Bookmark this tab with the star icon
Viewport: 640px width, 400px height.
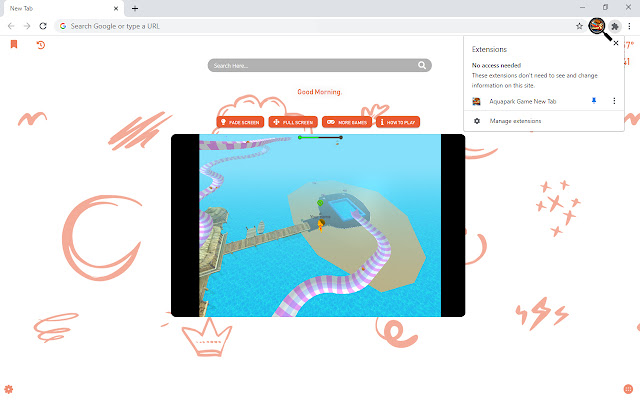[579, 26]
